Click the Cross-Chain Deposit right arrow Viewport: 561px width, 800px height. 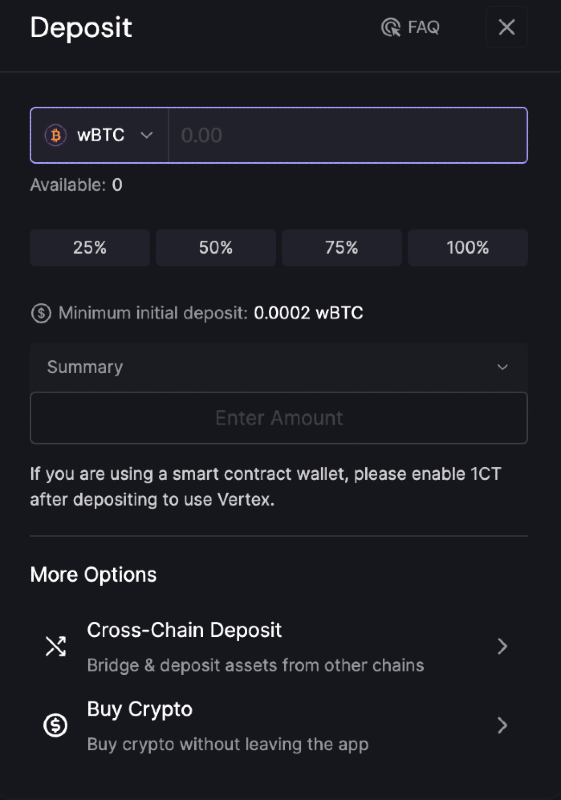click(x=502, y=646)
